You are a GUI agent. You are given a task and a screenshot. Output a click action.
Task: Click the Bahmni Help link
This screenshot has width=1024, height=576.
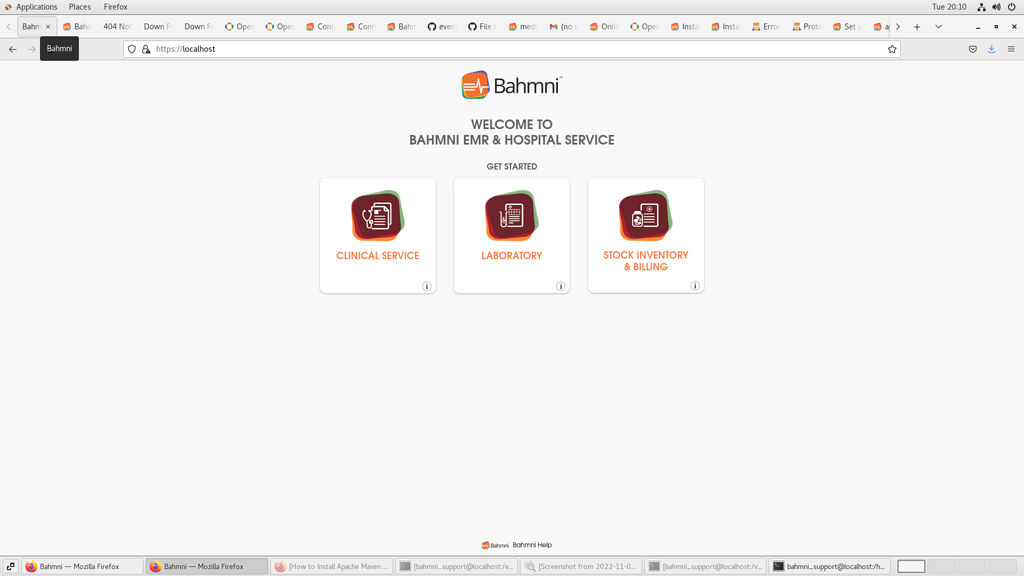(x=529, y=545)
